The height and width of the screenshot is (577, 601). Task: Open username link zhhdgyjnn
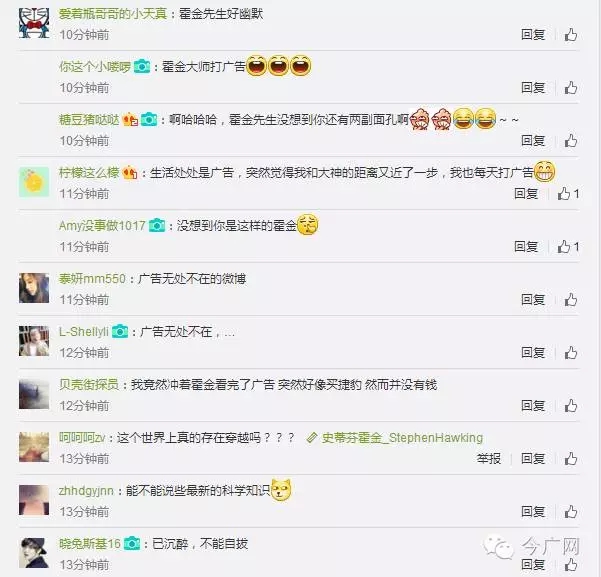click(86, 491)
